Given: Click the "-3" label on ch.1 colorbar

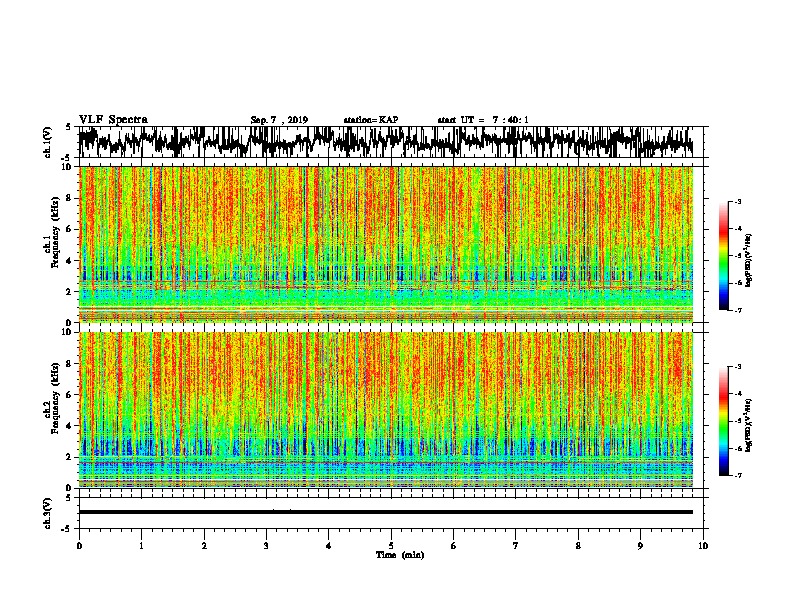Looking at the screenshot, I should coord(737,201).
